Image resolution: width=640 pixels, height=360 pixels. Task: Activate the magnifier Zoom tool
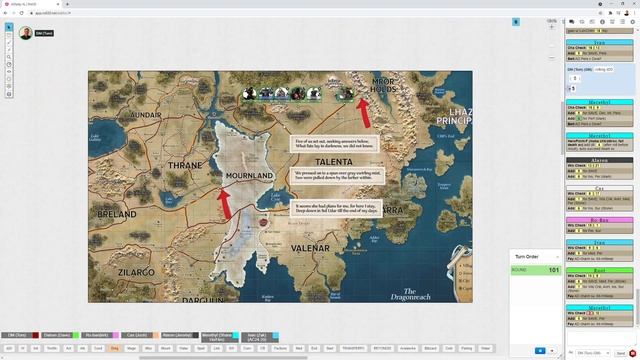click(x=9, y=57)
